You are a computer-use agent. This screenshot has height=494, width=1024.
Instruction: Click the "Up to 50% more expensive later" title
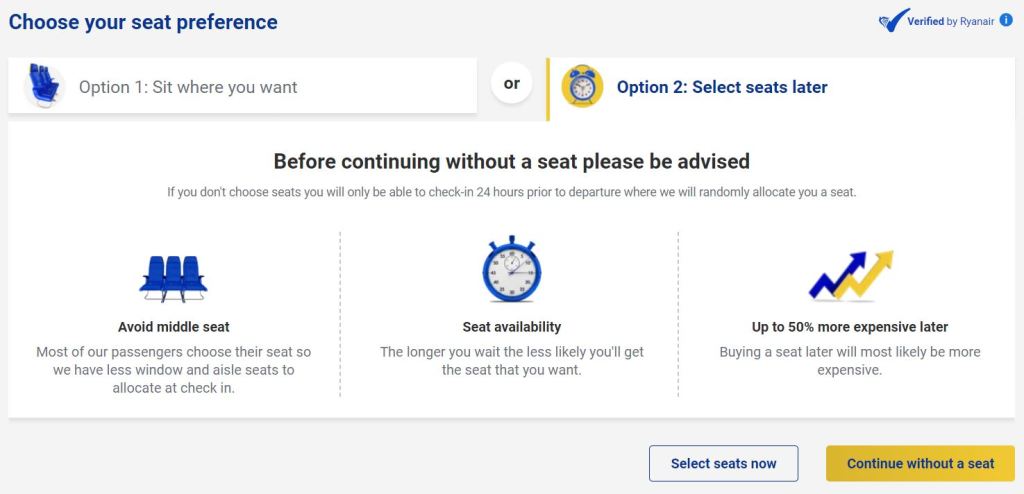tap(849, 327)
